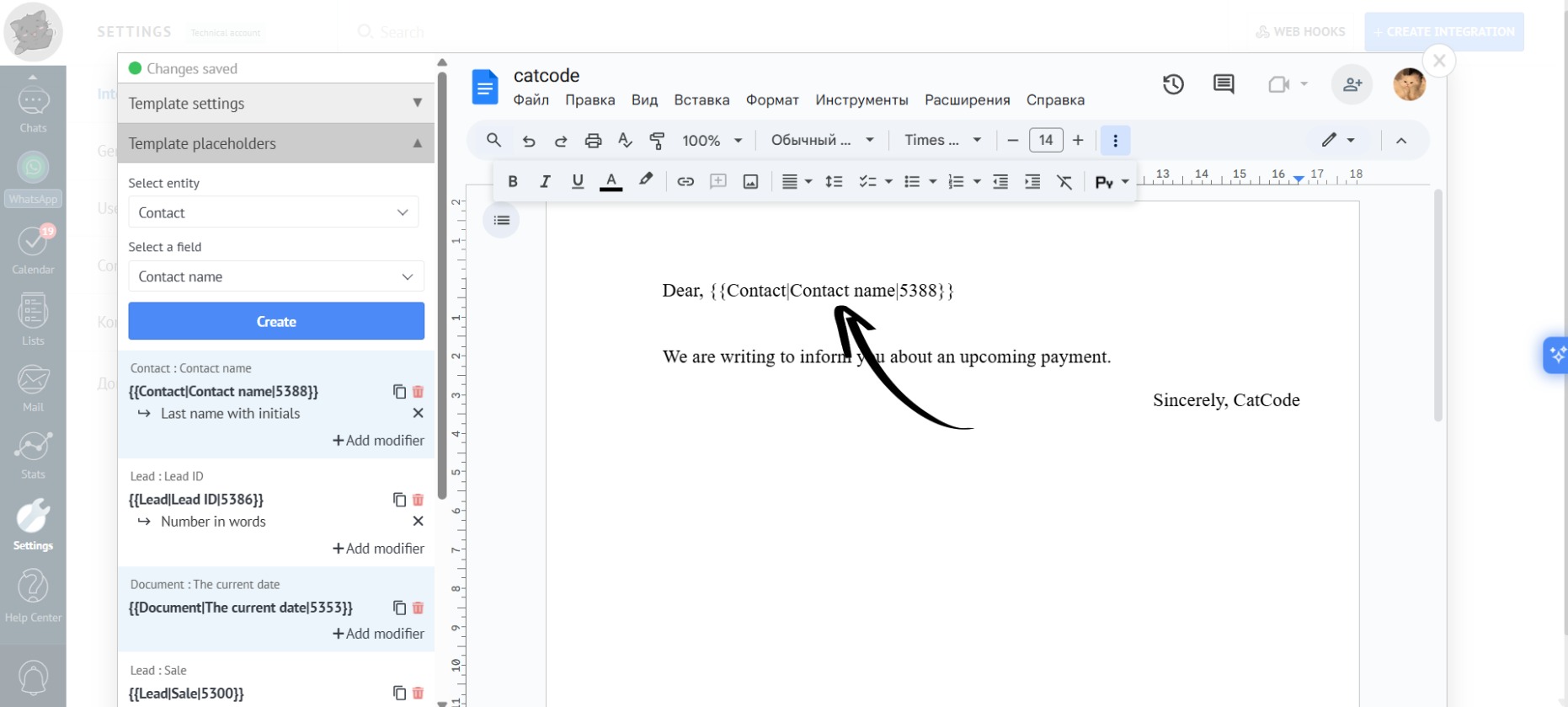Open the Contact name field dropdown
Image resolution: width=1568 pixels, height=707 pixels.
tap(275, 276)
